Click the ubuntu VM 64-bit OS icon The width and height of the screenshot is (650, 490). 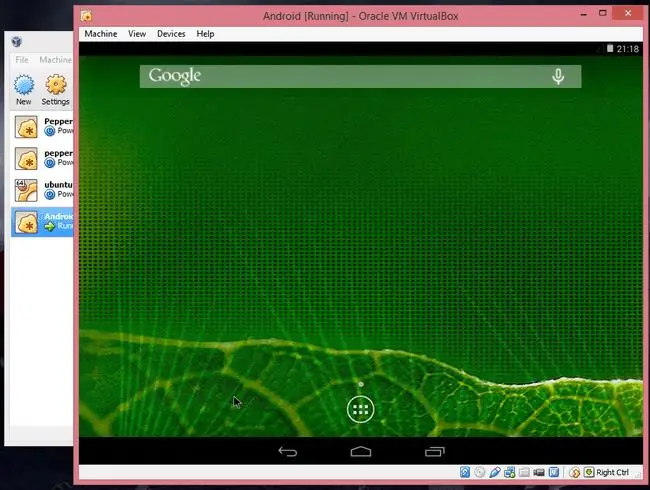click(26, 190)
